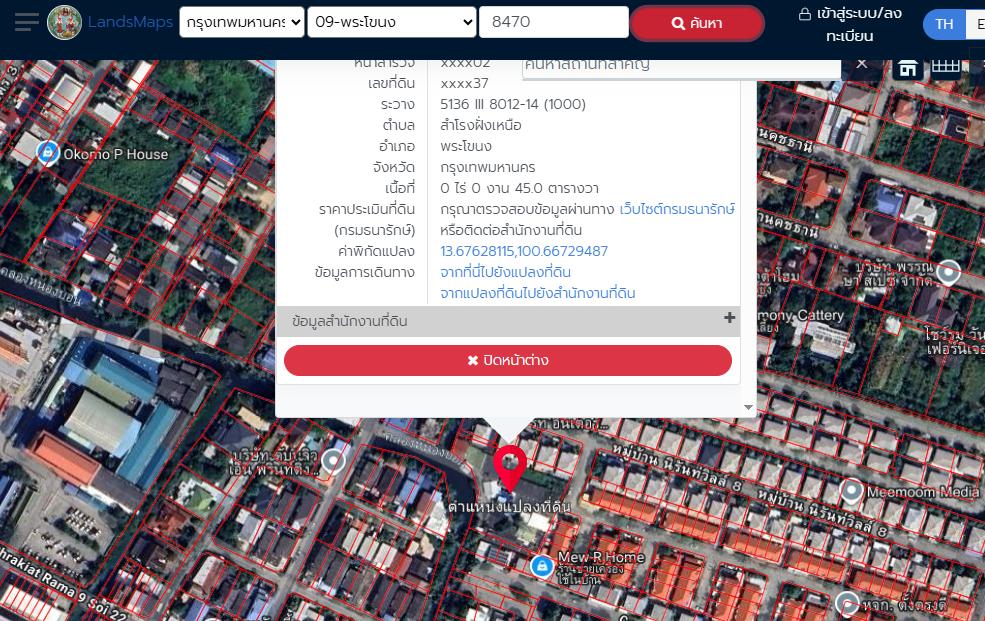Click the parcel coordinates link

[x=523, y=251]
